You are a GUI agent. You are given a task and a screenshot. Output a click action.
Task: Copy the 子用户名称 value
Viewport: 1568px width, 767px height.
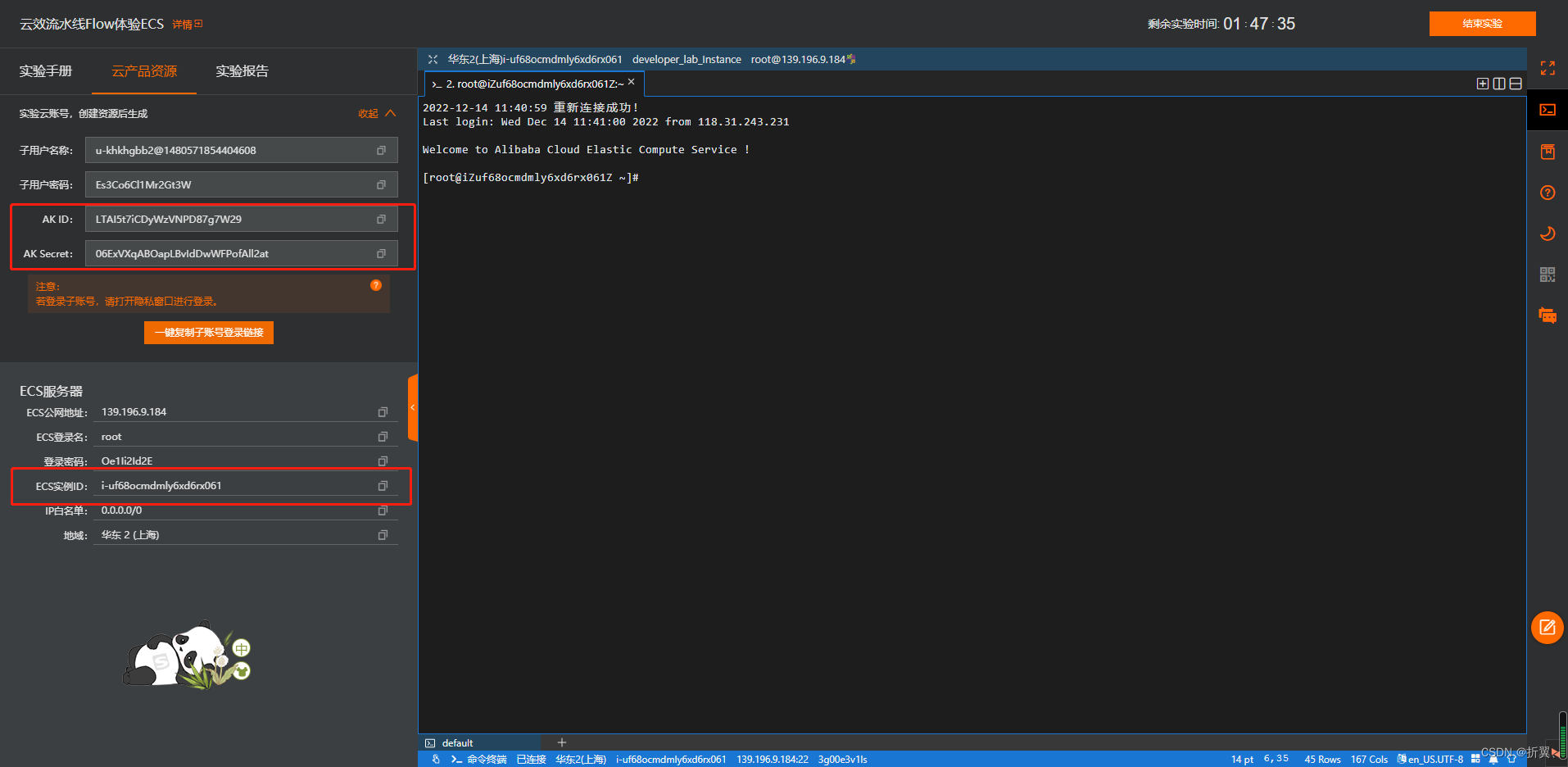click(381, 150)
